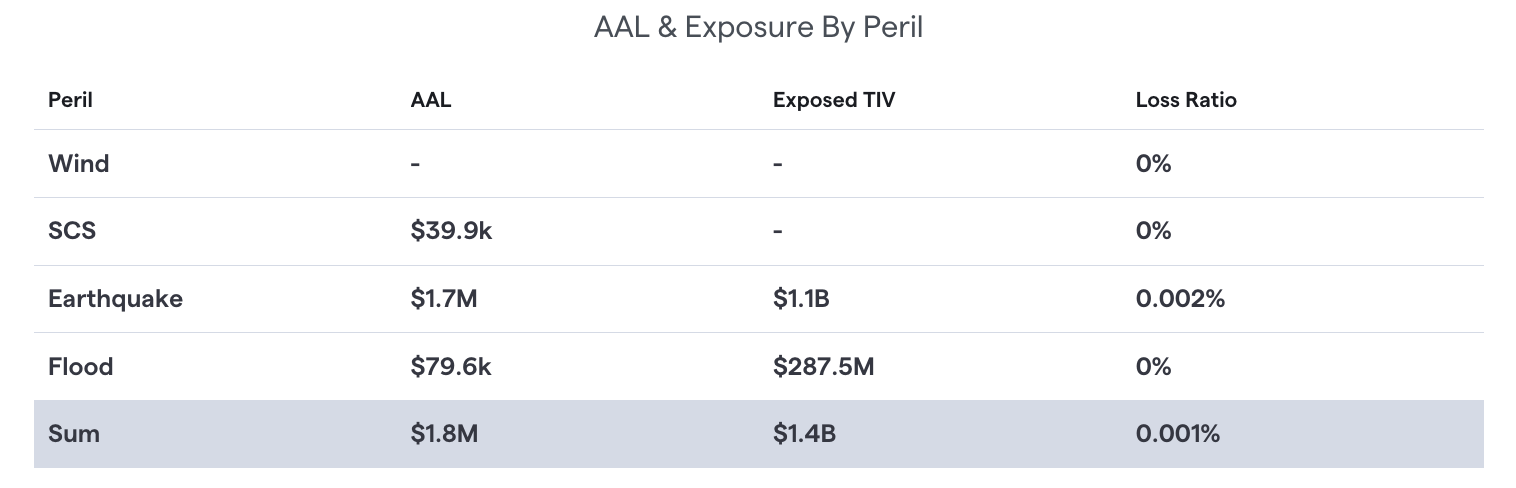Click the SCS AAL value $39.9k
Screen dimensions: 1516x488
click(451, 231)
